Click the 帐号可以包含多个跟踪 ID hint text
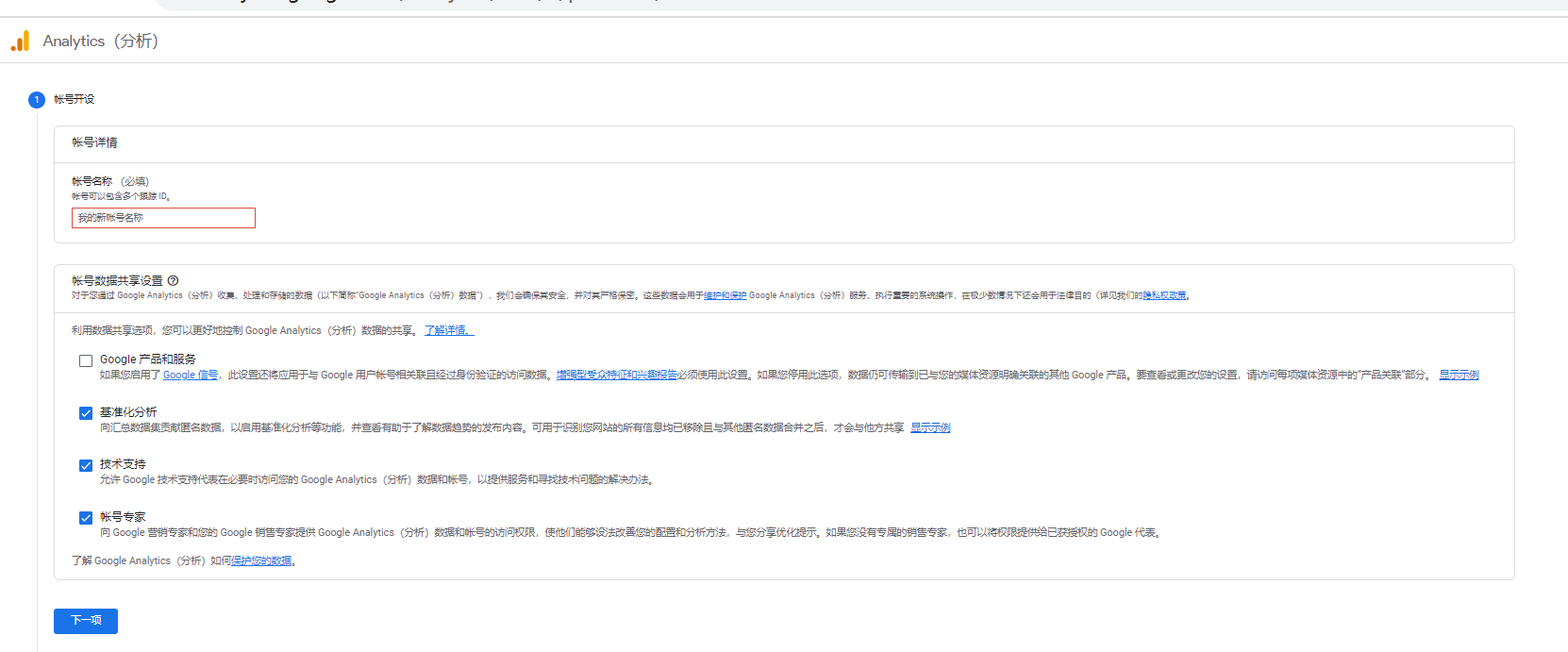The height and width of the screenshot is (652, 1568). click(120, 196)
